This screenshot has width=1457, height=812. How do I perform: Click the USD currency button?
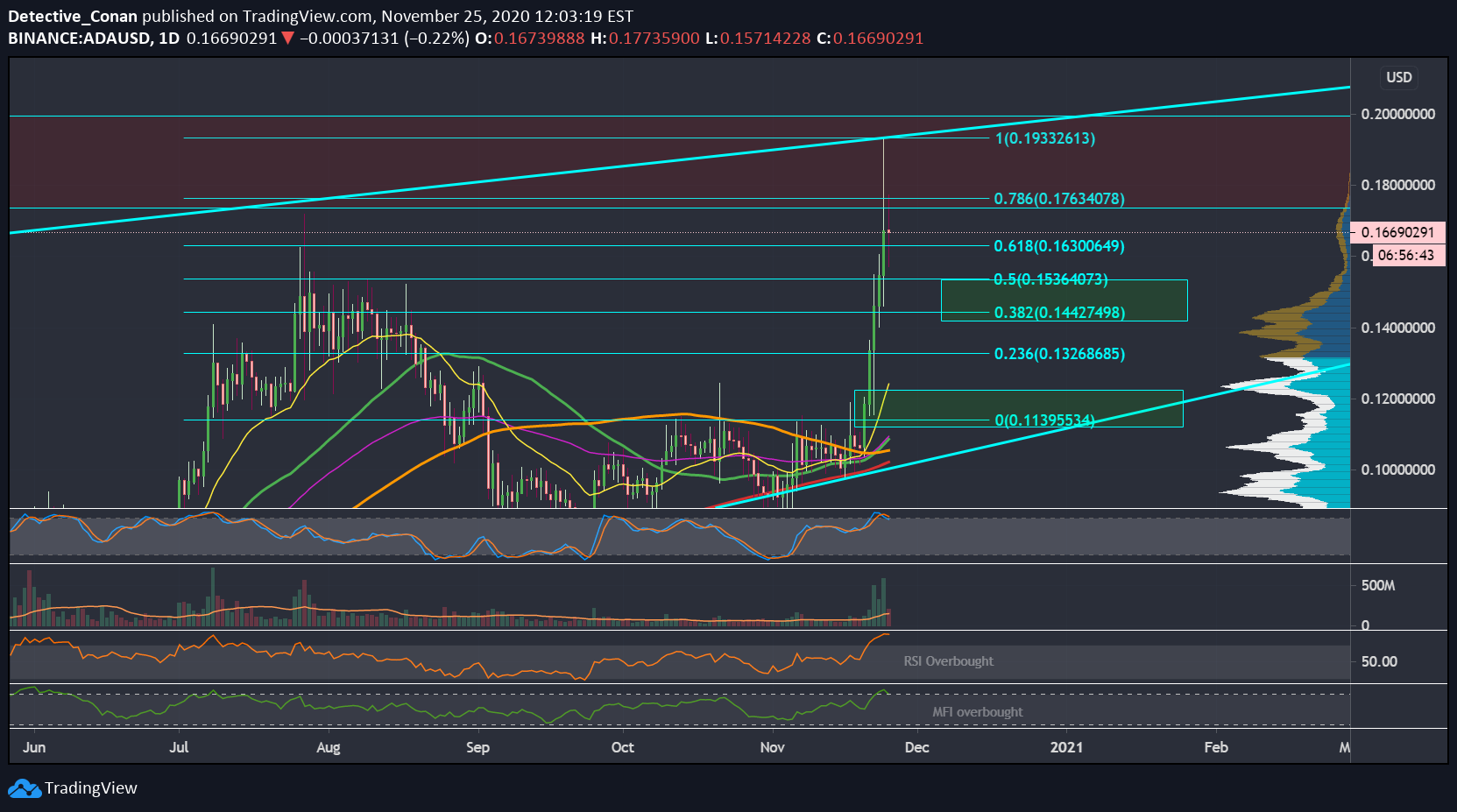click(x=1398, y=77)
